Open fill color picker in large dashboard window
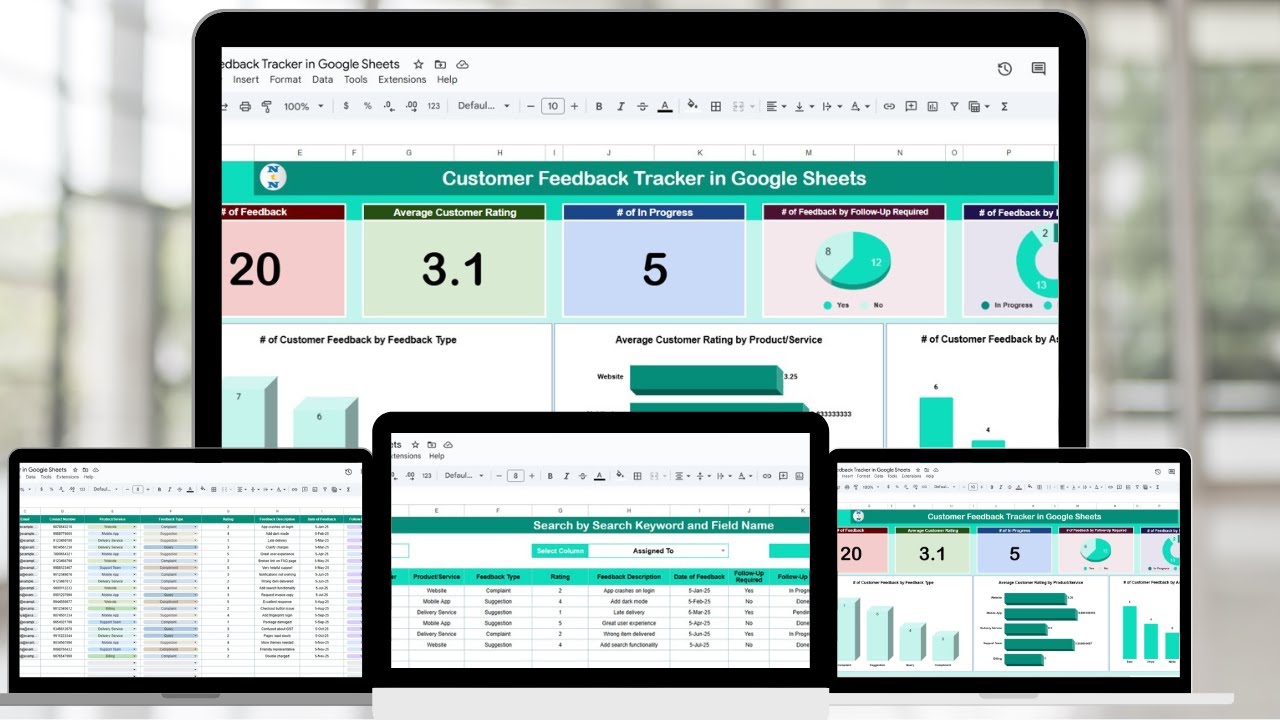 click(x=692, y=106)
